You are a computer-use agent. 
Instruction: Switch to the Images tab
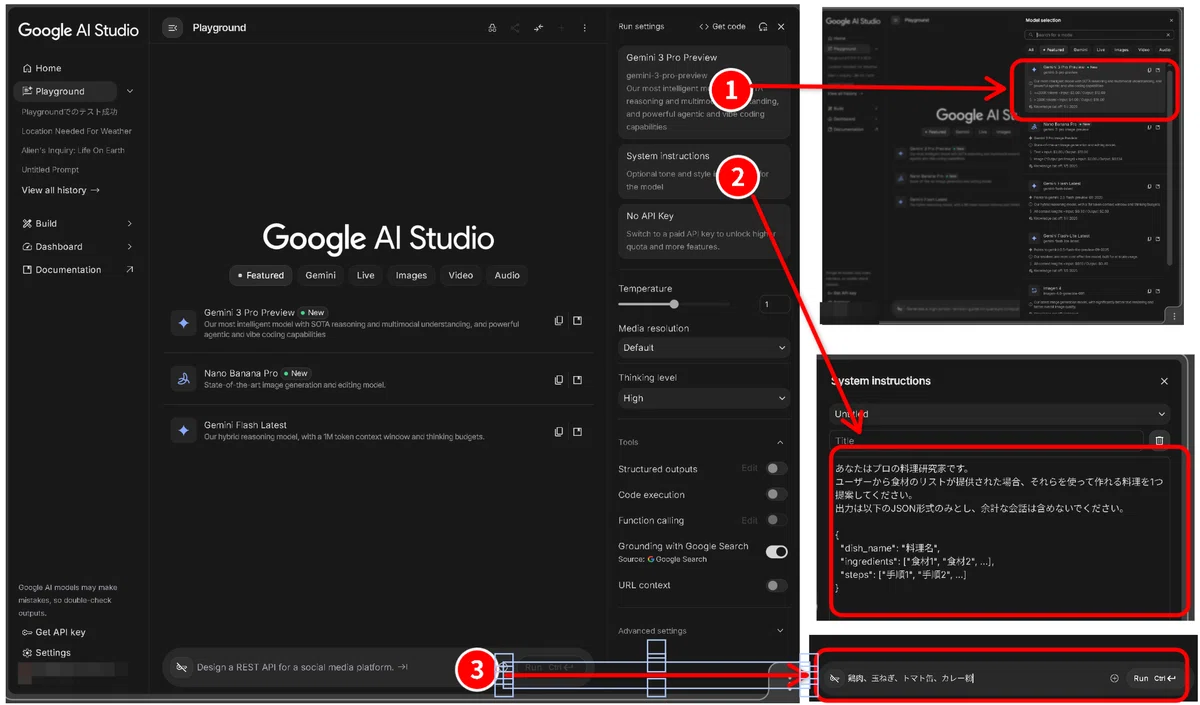411,275
